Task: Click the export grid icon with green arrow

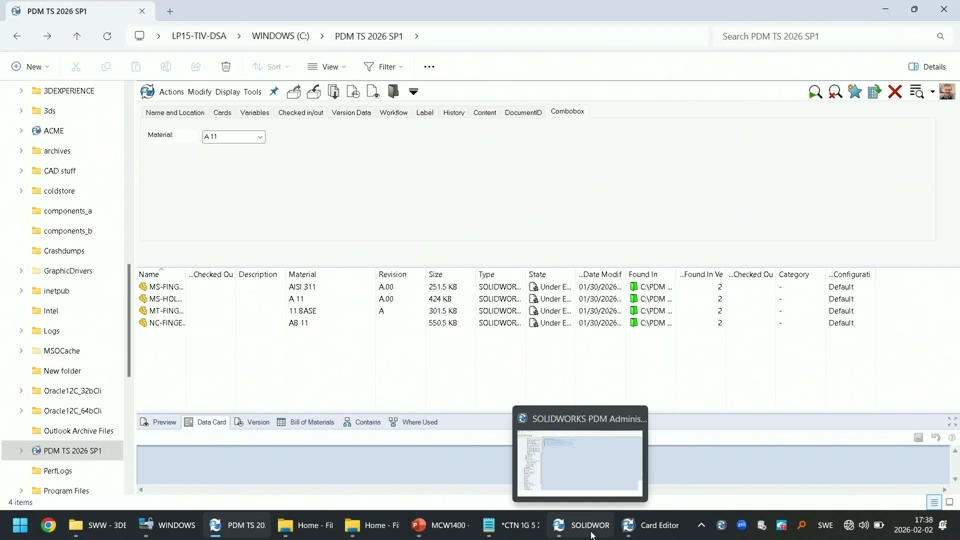Action: [874, 92]
